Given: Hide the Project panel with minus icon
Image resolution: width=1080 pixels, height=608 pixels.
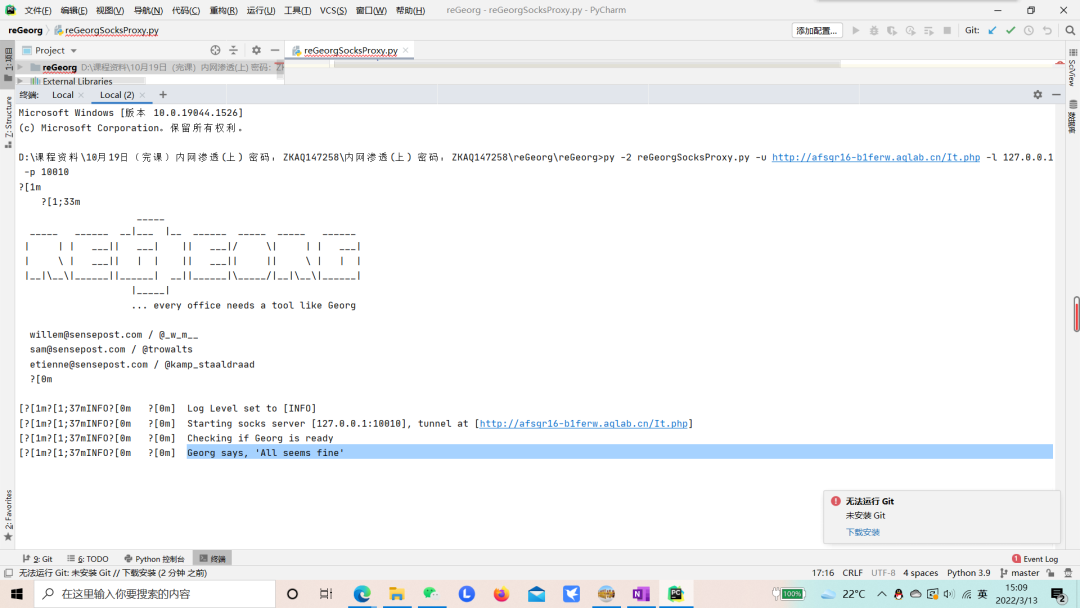Looking at the screenshot, I should click(275, 50).
